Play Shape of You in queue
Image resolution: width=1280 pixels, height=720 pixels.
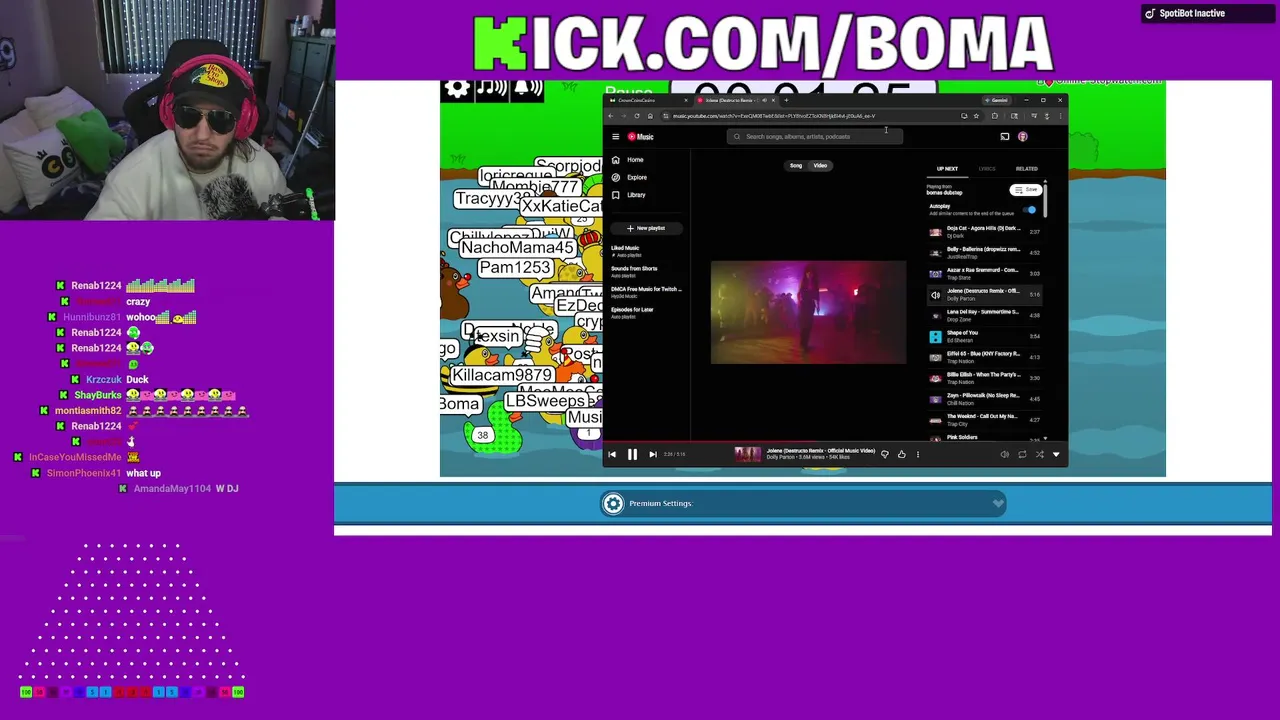[984, 337]
